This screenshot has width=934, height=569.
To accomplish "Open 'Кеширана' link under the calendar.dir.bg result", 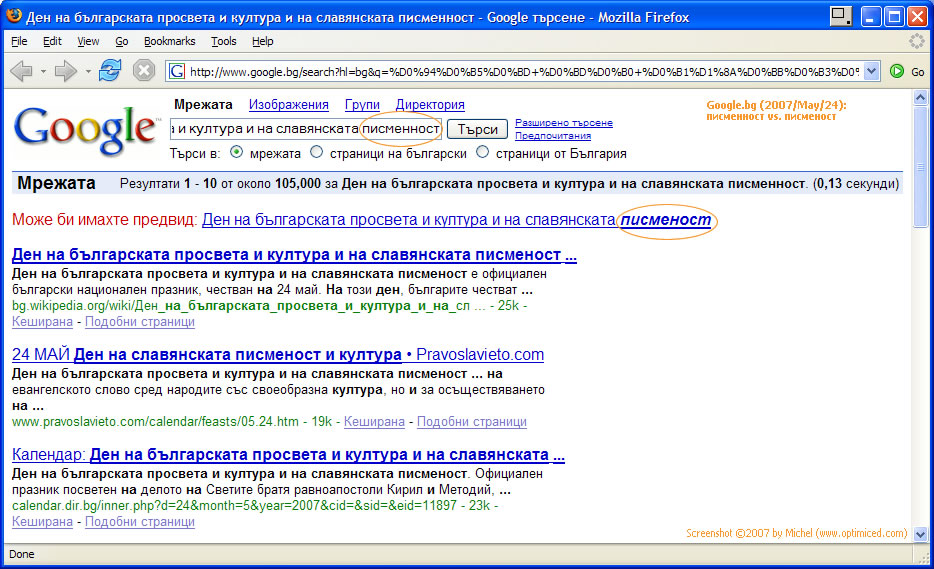I will coord(42,522).
